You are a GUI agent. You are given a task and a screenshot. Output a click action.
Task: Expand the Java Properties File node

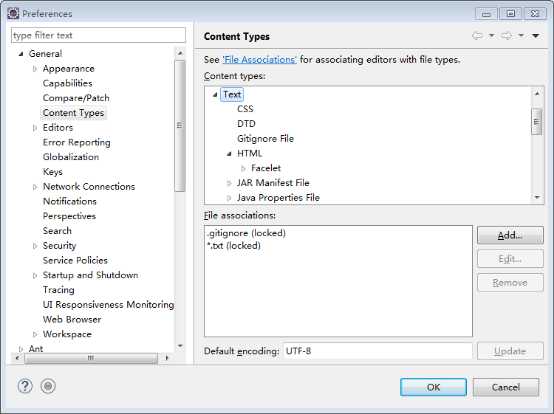229,198
